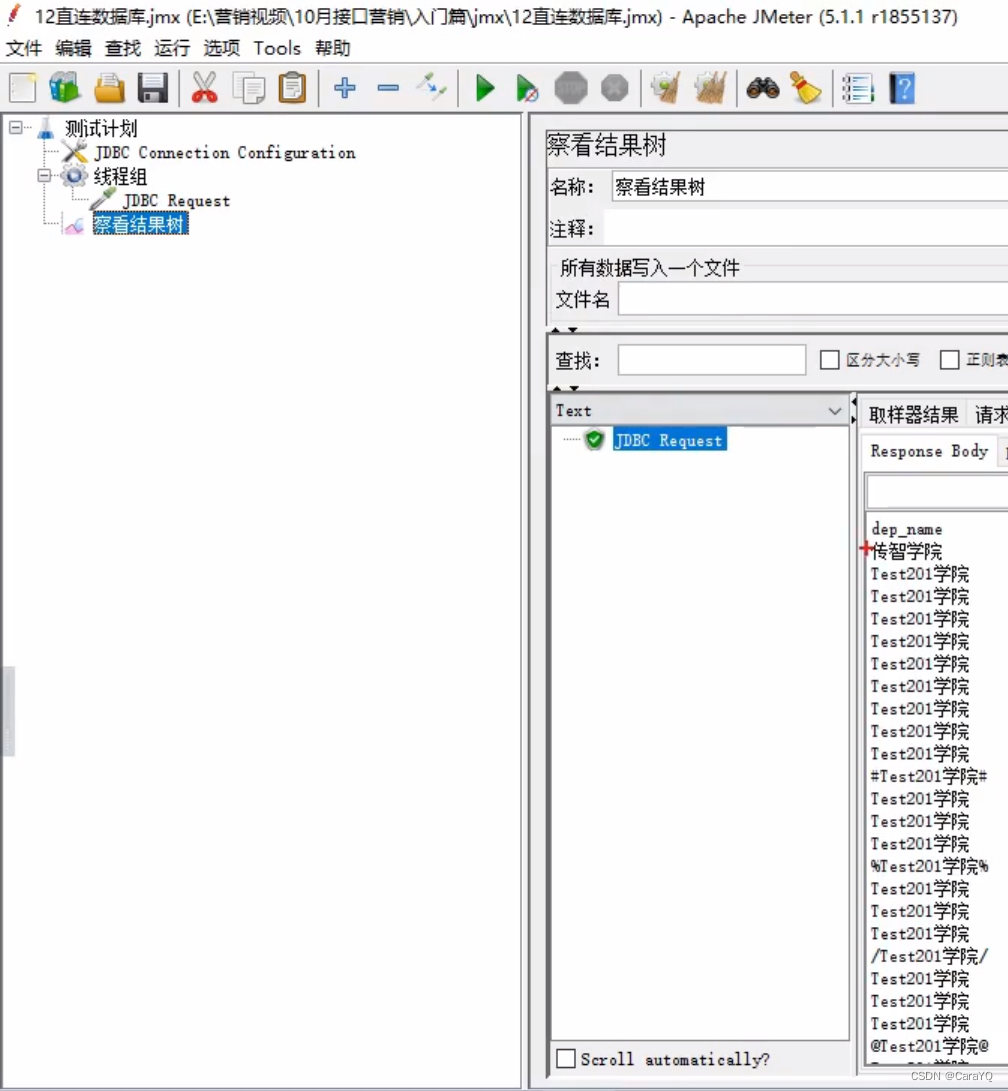Click the left panel collapse handle
This screenshot has width=1008, height=1091.
(8, 711)
